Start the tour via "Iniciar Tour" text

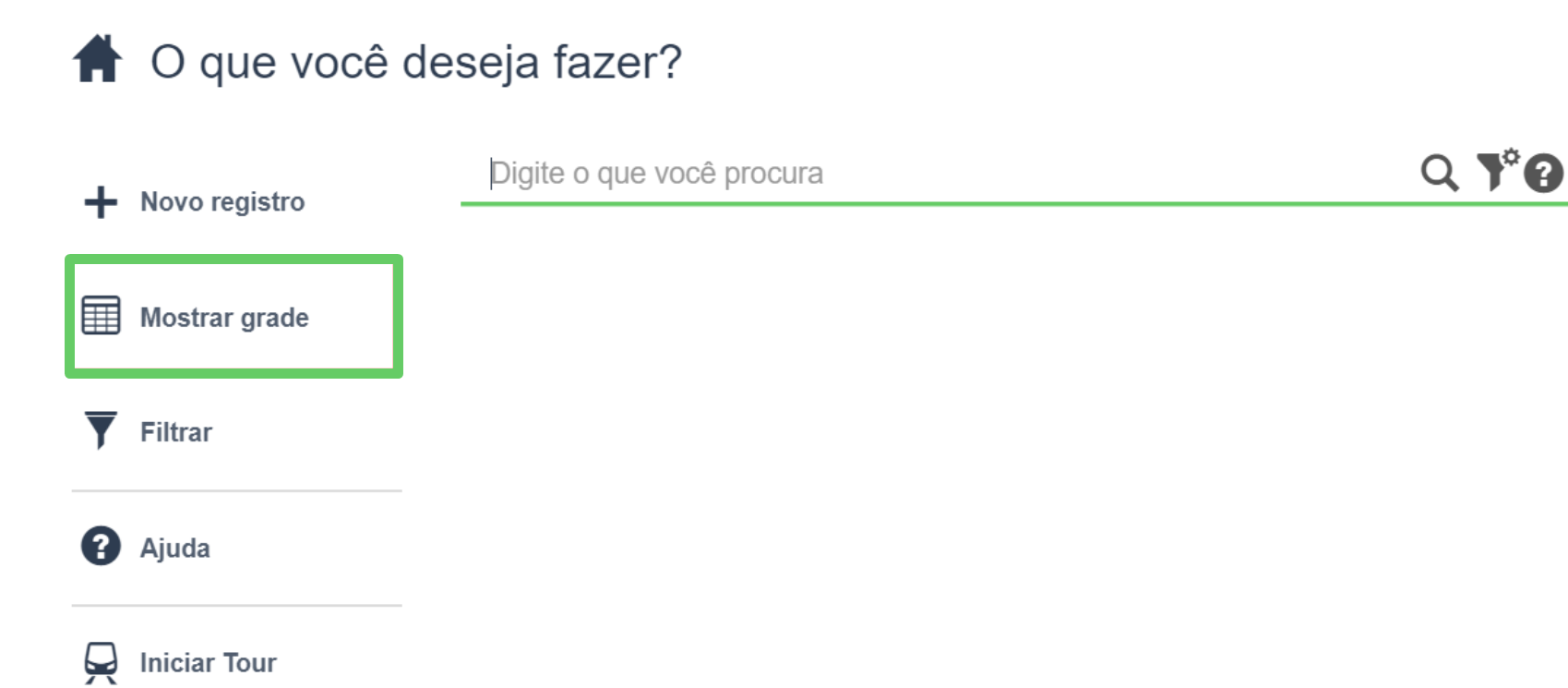point(209,663)
